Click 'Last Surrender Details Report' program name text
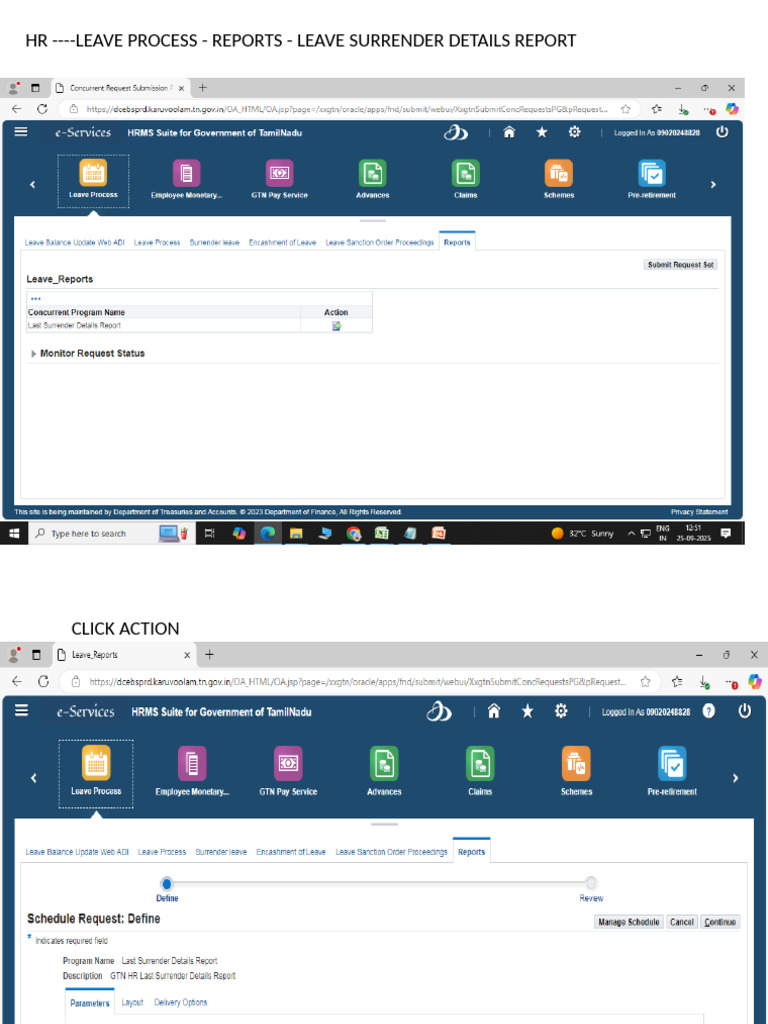Screen dimensions: 768x1024 click(x=74, y=325)
